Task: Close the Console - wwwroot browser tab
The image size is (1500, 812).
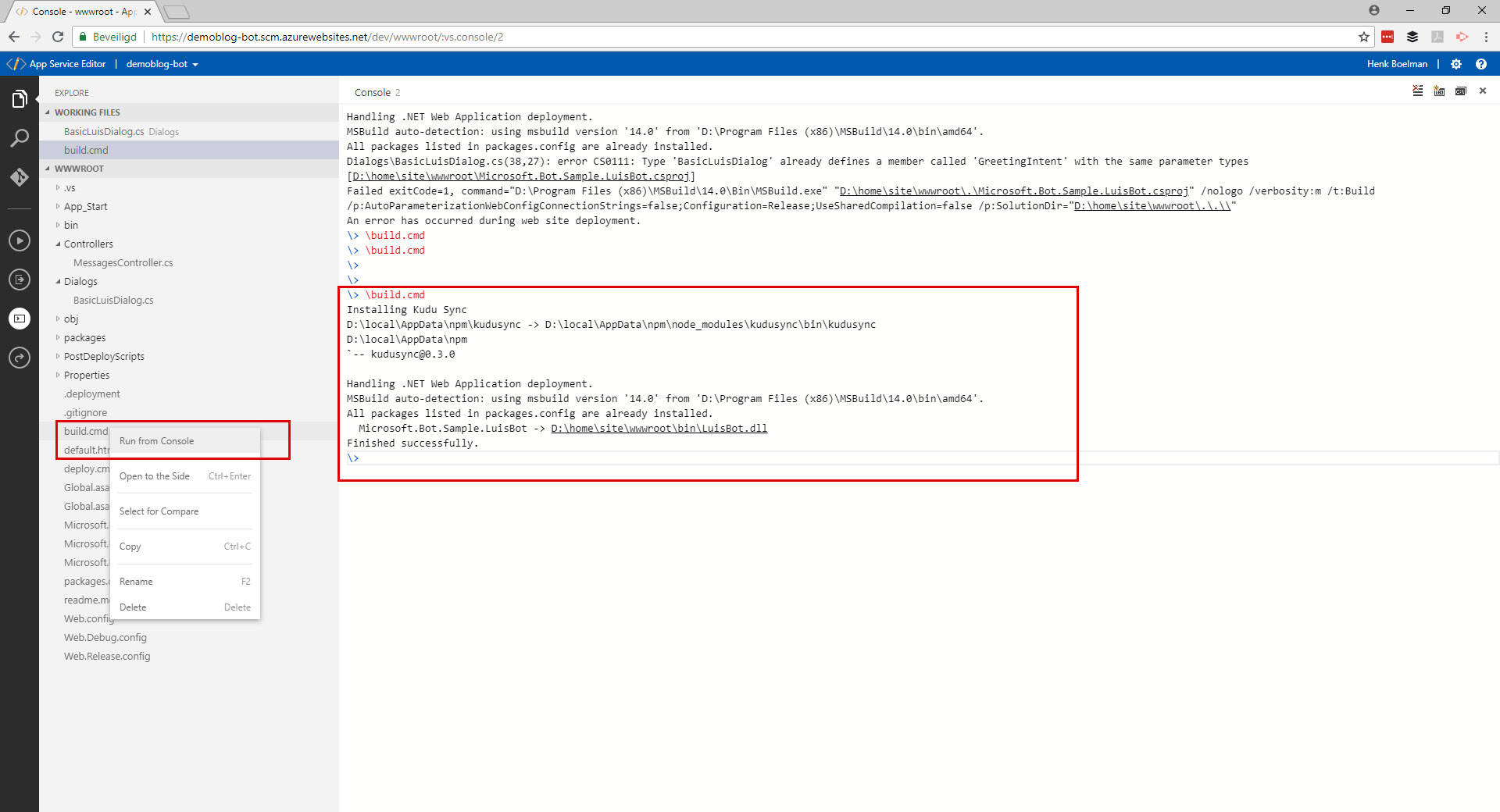Action: (148, 12)
